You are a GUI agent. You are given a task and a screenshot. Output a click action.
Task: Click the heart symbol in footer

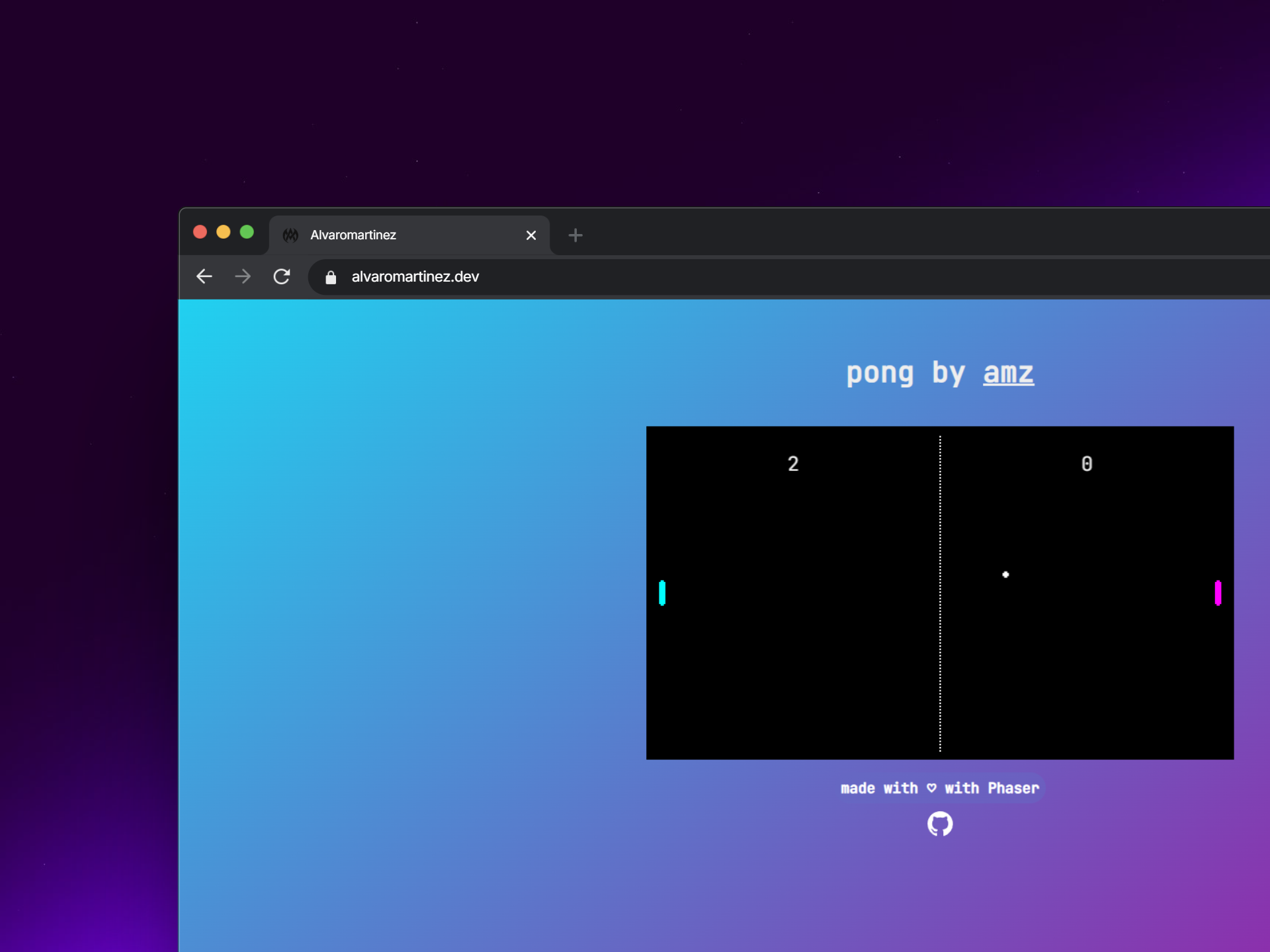click(931, 788)
